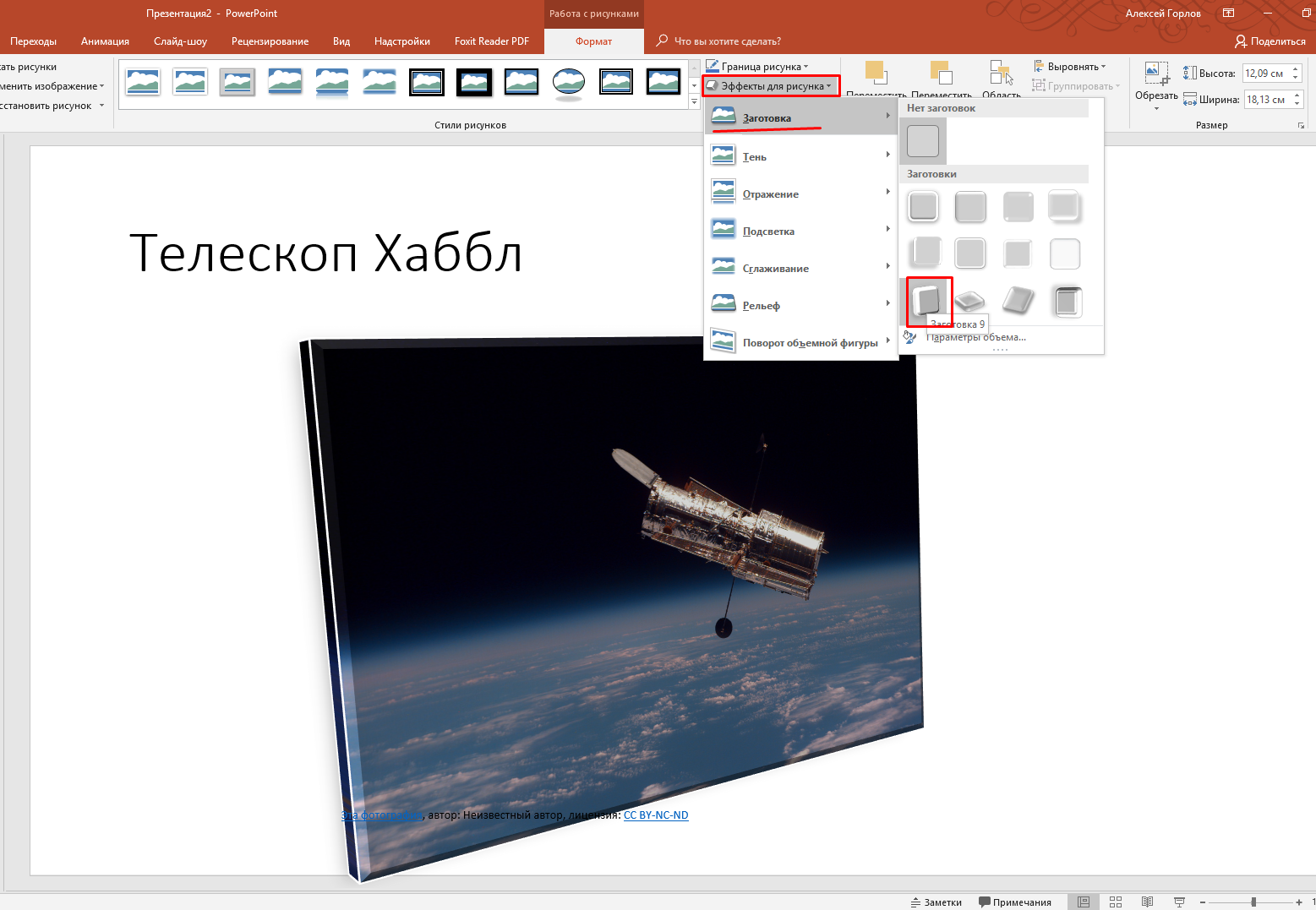Select the 'Нет заготовок' empty preset
Image resolution: width=1316 pixels, height=910 pixels.
[x=923, y=140]
